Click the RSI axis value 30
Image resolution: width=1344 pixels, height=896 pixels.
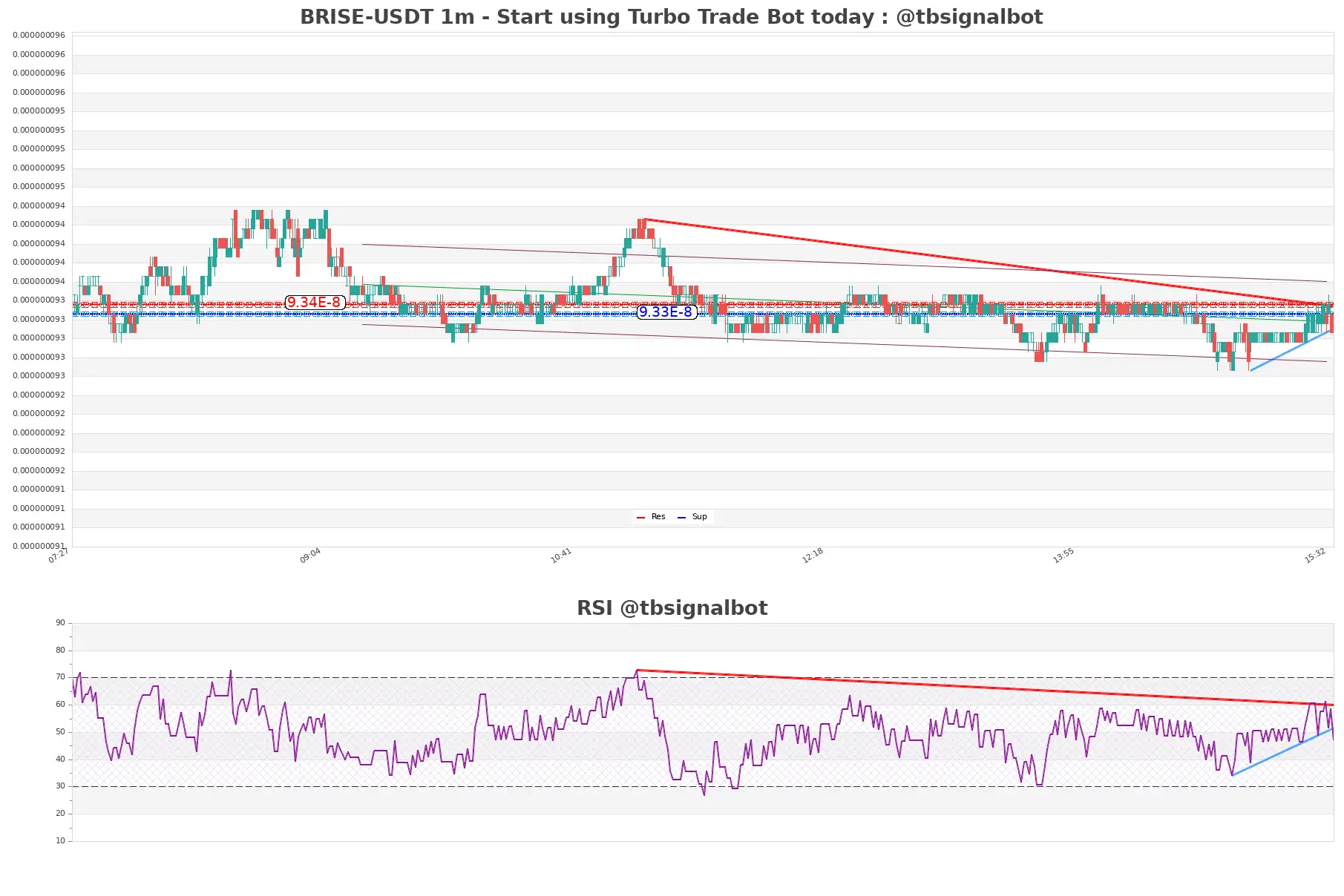point(60,786)
